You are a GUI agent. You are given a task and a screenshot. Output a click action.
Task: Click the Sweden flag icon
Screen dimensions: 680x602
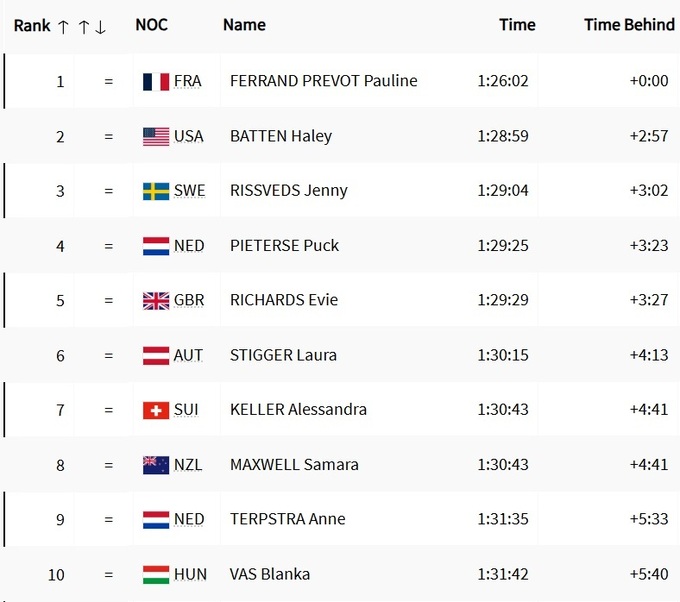pyautogui.click(x=156, y=191)
